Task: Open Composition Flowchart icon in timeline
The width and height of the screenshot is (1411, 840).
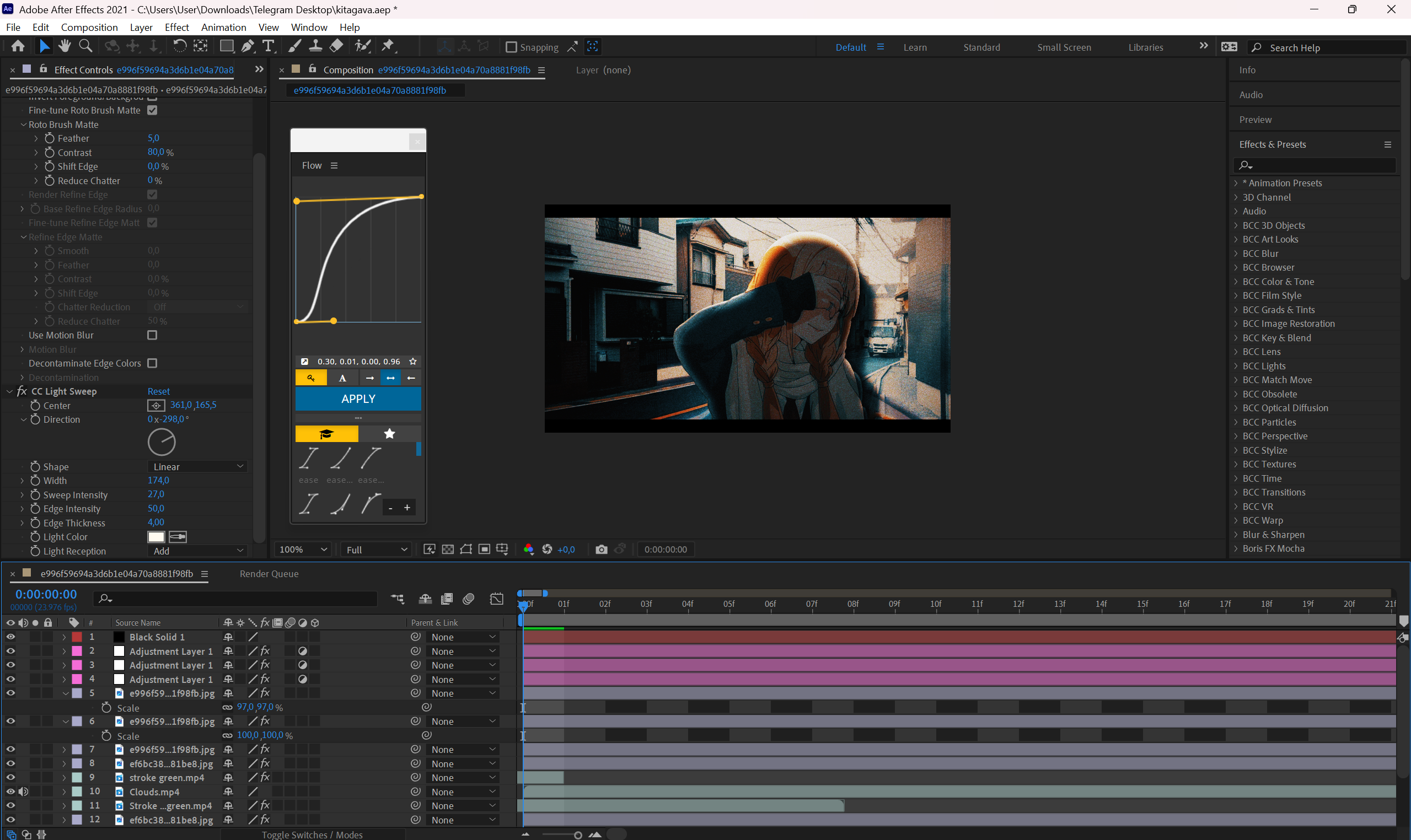Action: point(398,598)
